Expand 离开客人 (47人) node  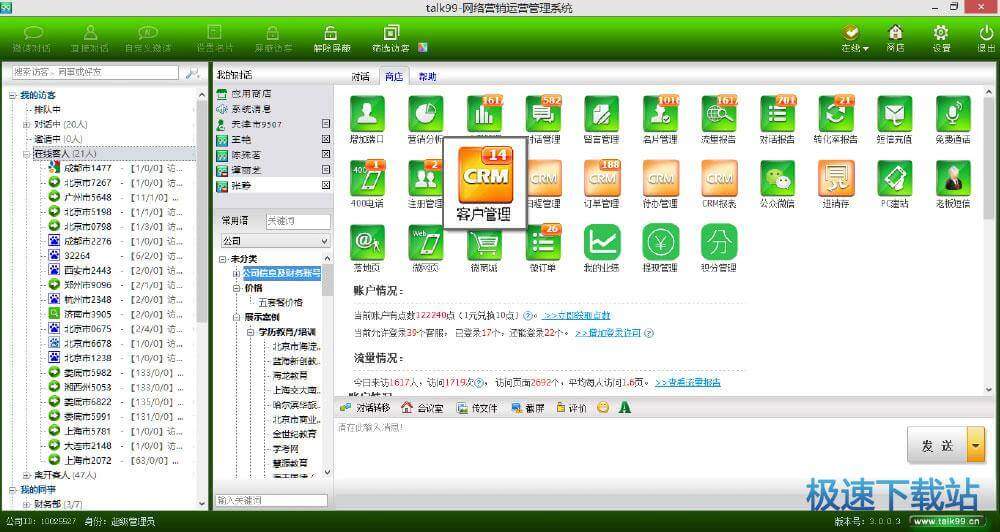pos(26,475)
